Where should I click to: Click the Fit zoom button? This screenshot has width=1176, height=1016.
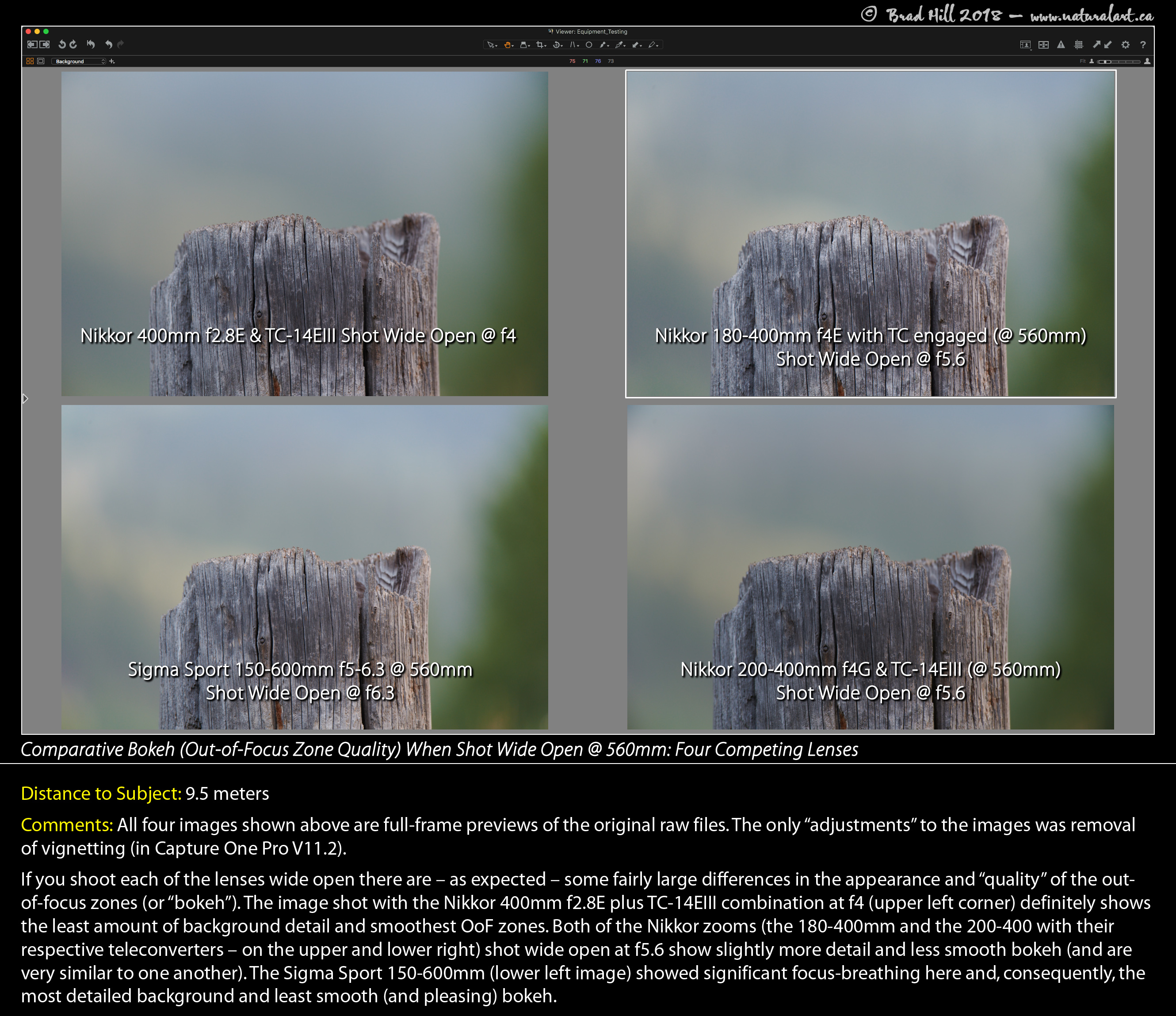[x=1082, y=61]
